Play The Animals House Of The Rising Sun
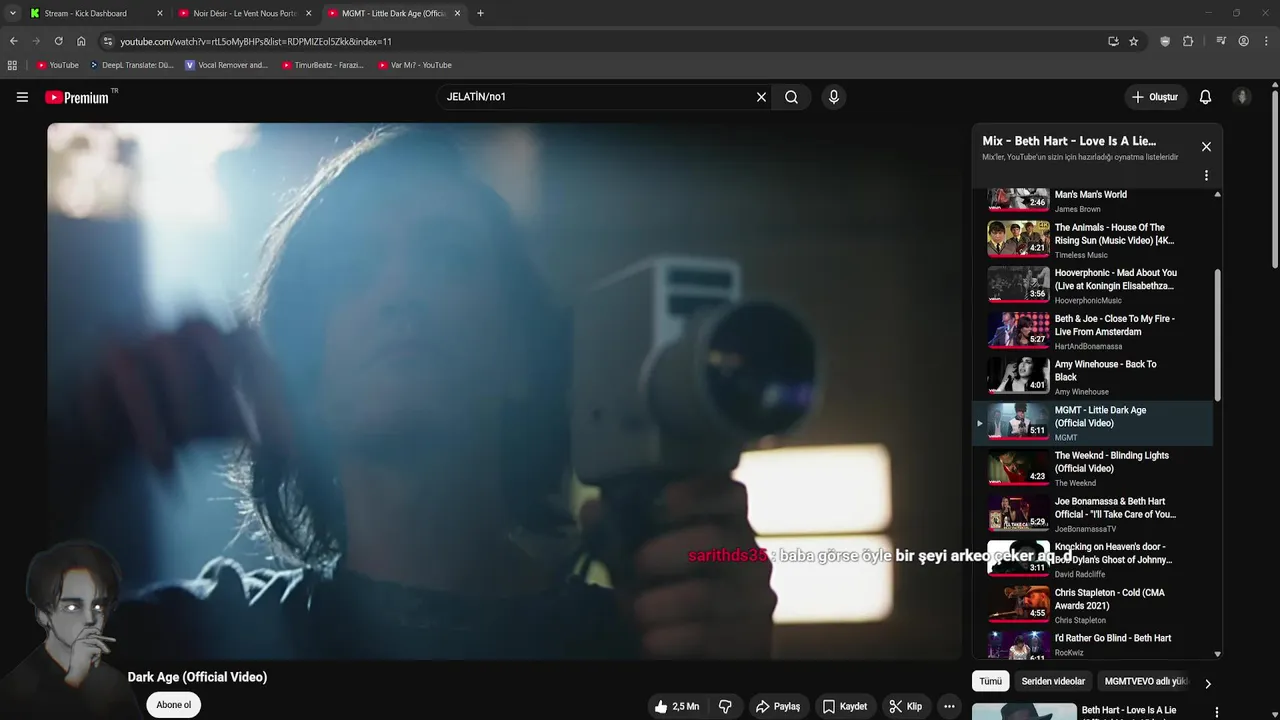The width and height of the screenshot is (1280, 720). point(1093,240)
